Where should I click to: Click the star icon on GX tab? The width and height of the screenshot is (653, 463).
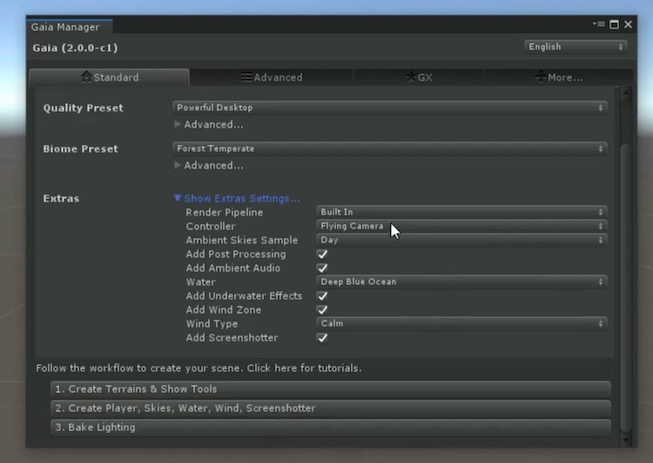click(411, 77)
